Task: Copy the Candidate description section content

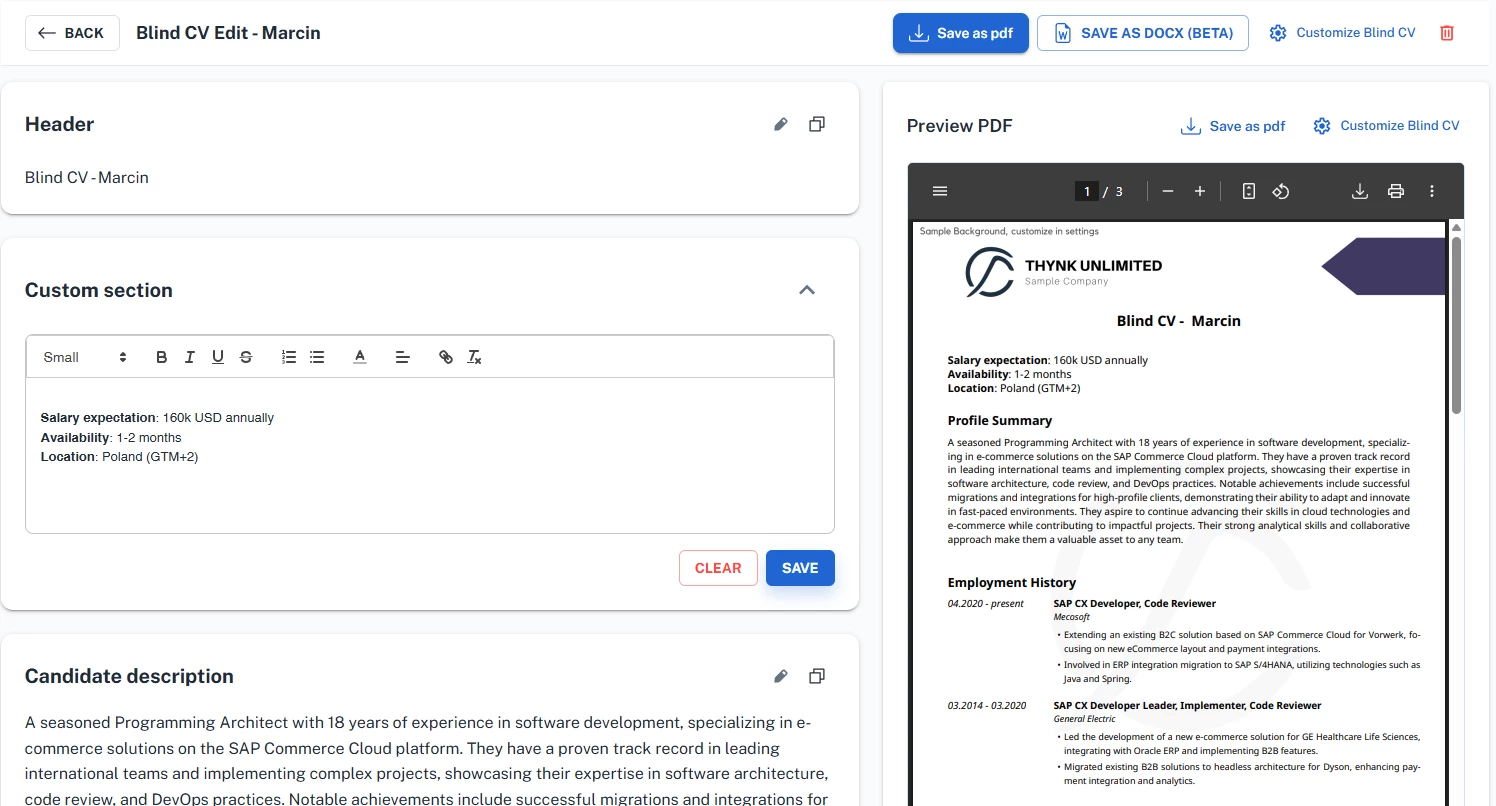Action: coord(817,677)
